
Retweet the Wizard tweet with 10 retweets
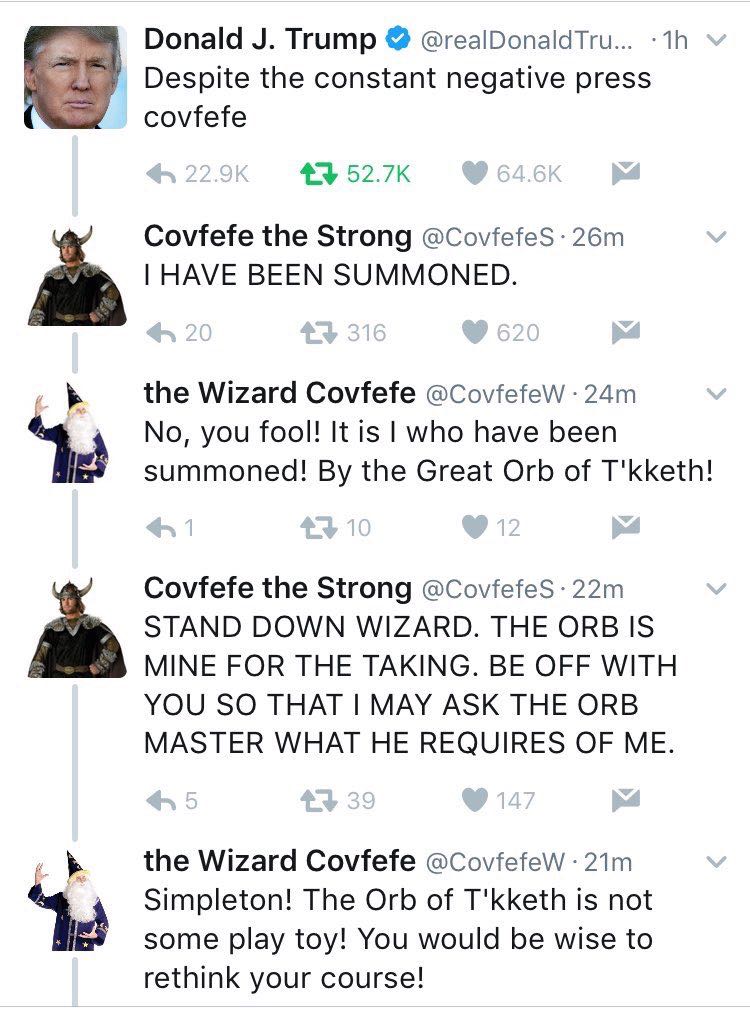pyautogui.click(x=316, y=527)
